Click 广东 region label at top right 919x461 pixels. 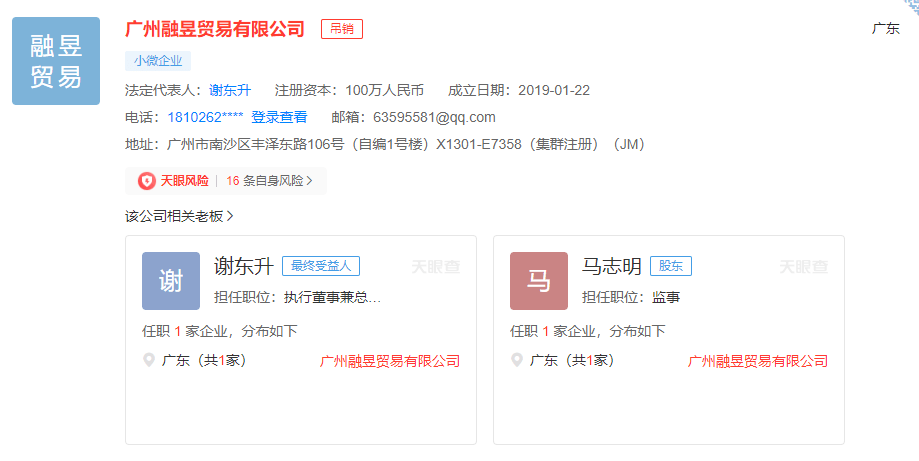(886, 28)
